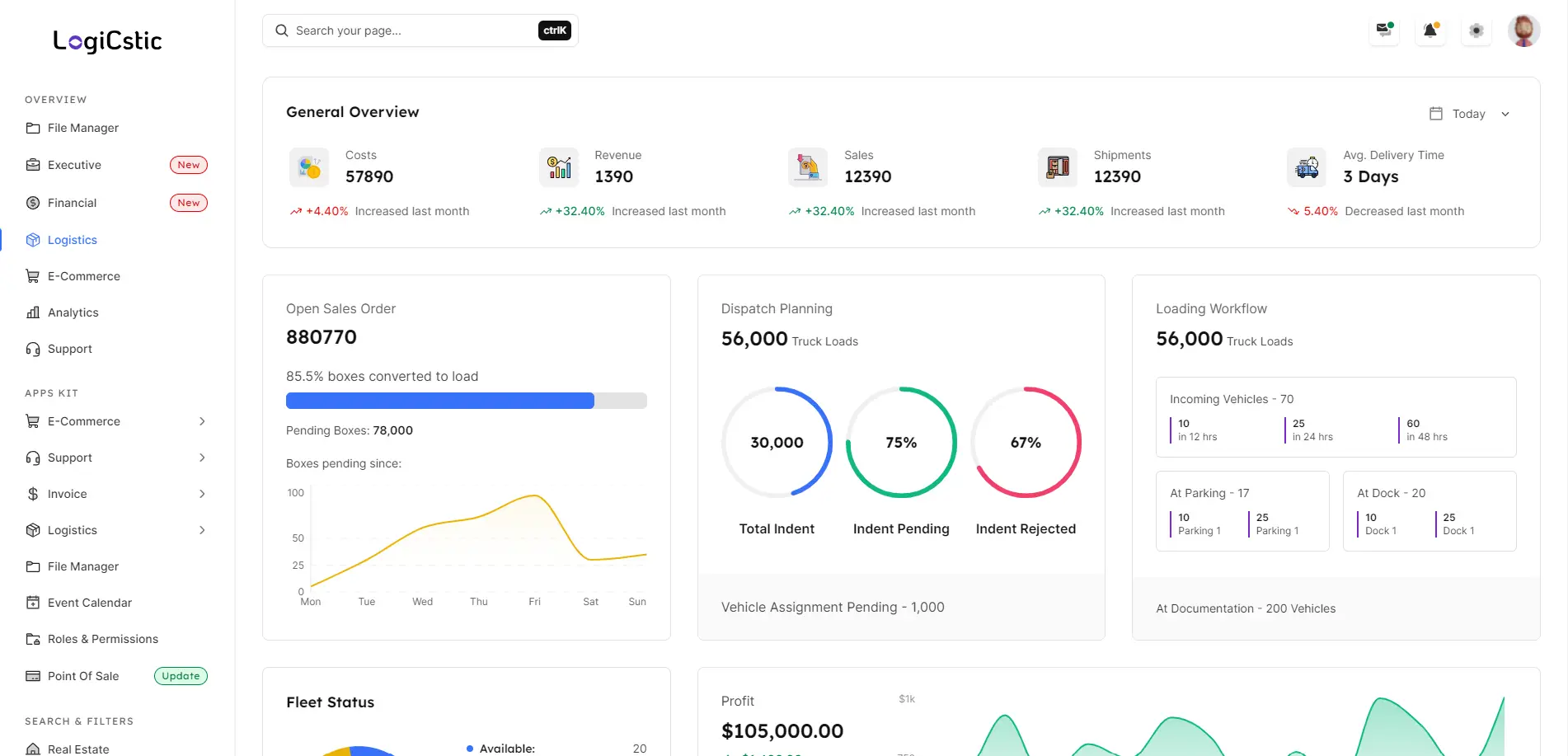Viewport: 1568px width, 756px height.
Task: Click 'Vehicle Assignment Pending - 1,000' text
Action: (x=833, y=607)
